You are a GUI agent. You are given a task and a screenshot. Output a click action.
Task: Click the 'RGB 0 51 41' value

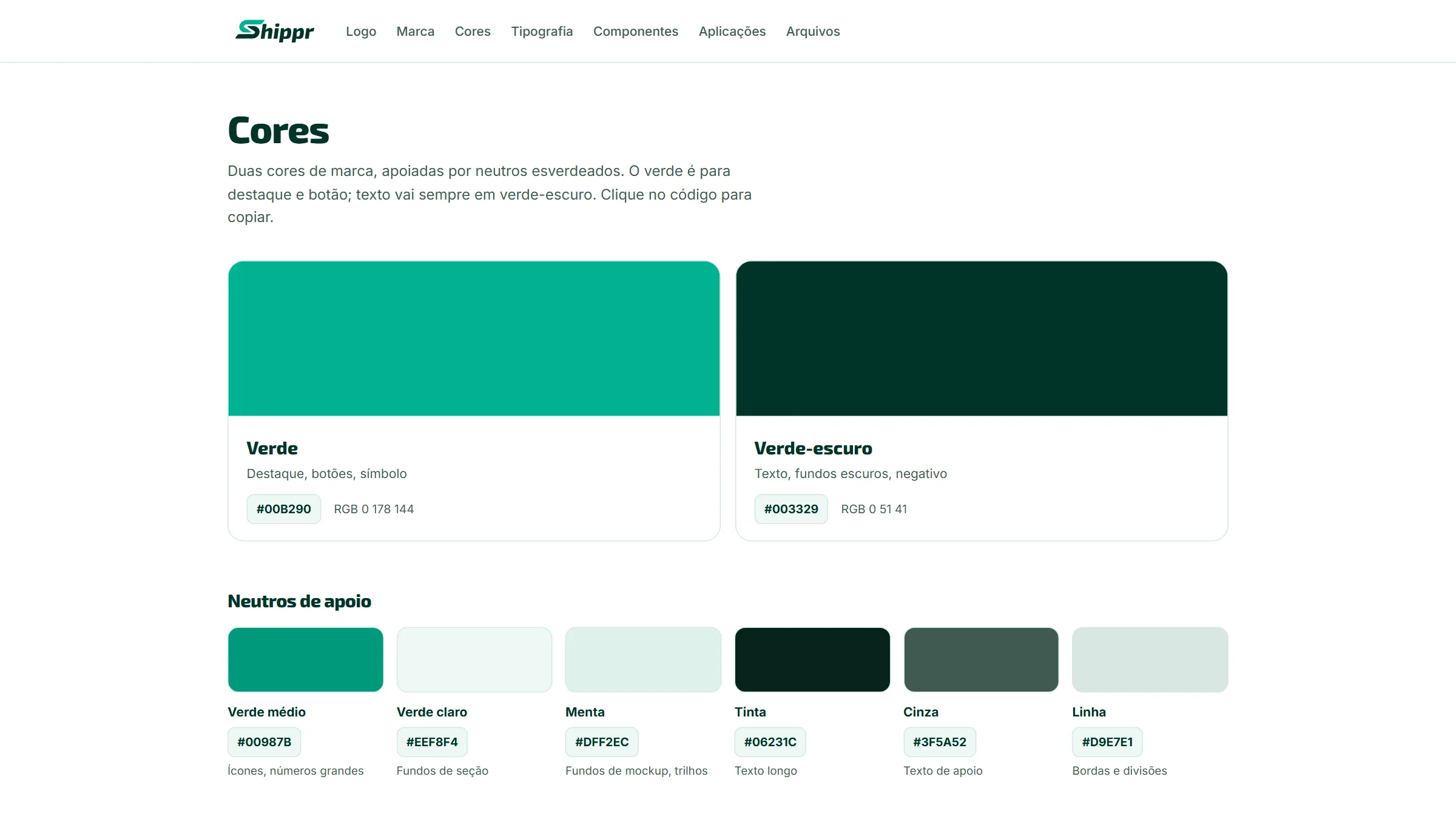pos(874,509)
